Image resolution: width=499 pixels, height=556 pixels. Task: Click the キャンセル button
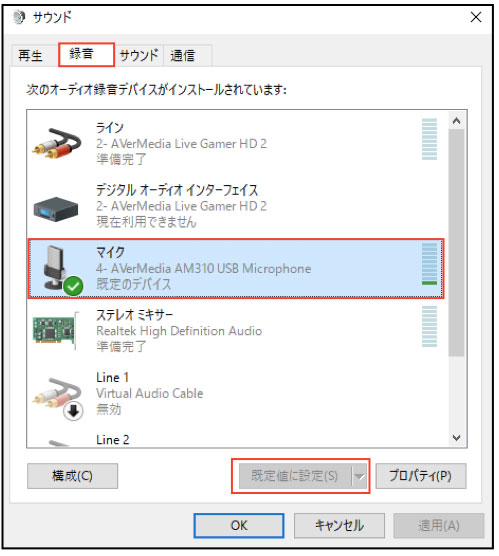339,526
